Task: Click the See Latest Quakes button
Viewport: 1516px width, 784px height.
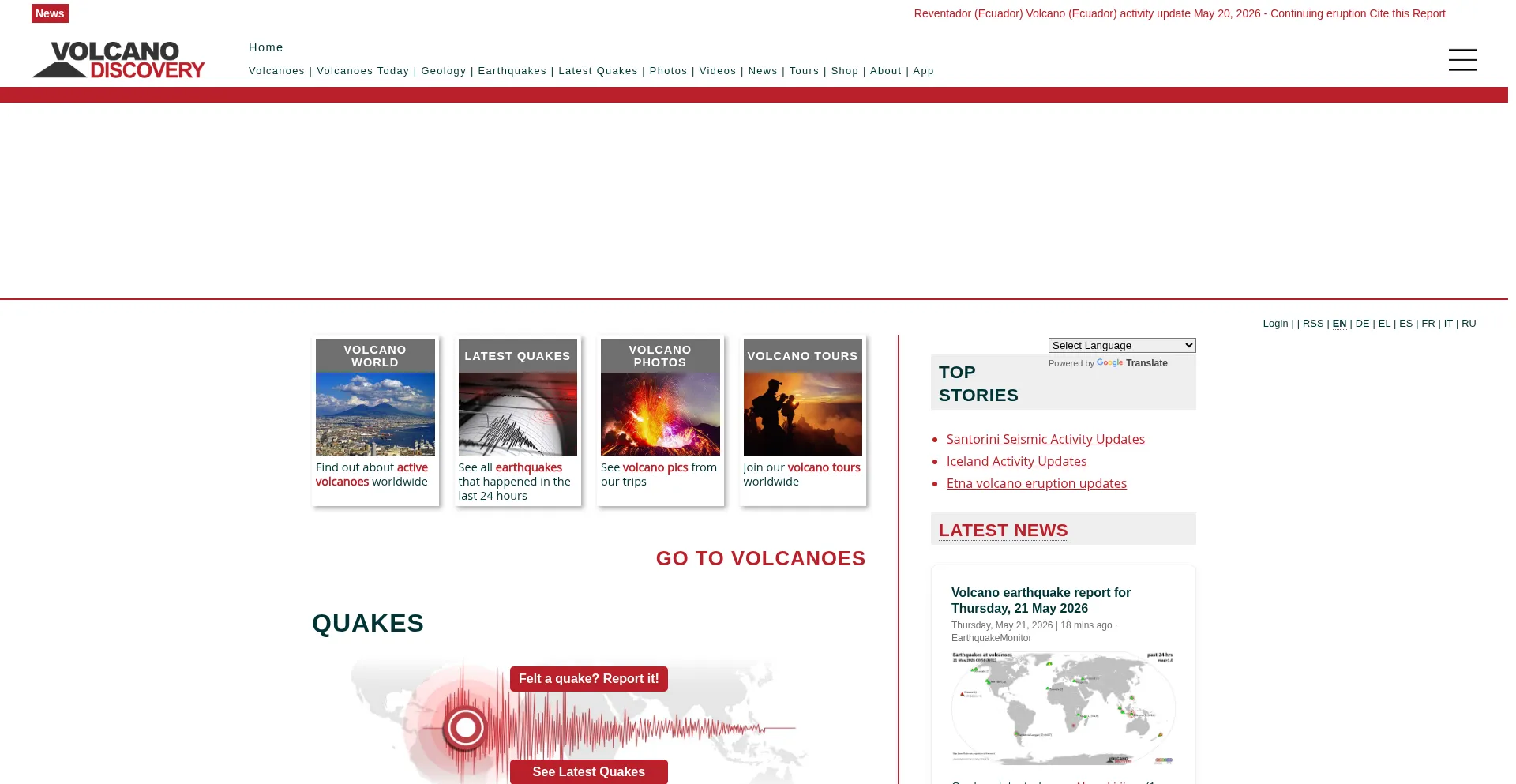Action: point(589,771)
